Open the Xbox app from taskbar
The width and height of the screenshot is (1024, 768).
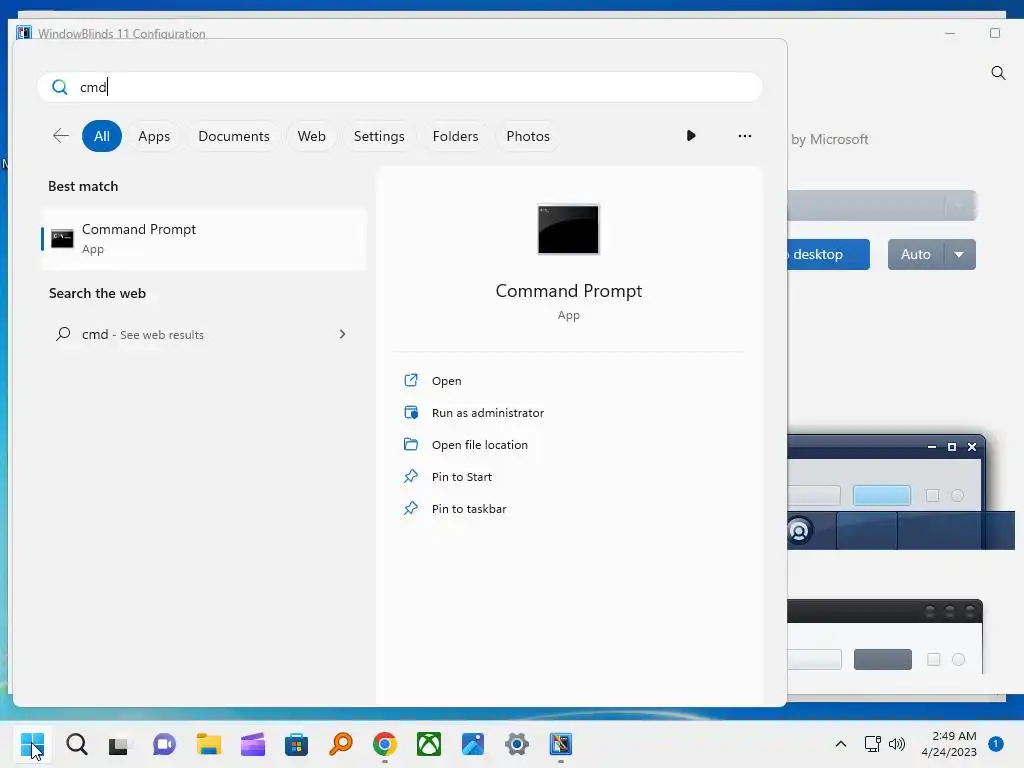[429, 744]
